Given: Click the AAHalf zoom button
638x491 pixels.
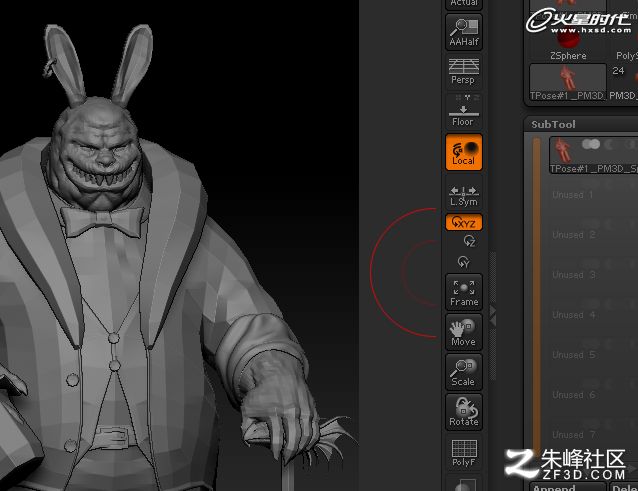Looking at the screenshot, I should point(464,32).
